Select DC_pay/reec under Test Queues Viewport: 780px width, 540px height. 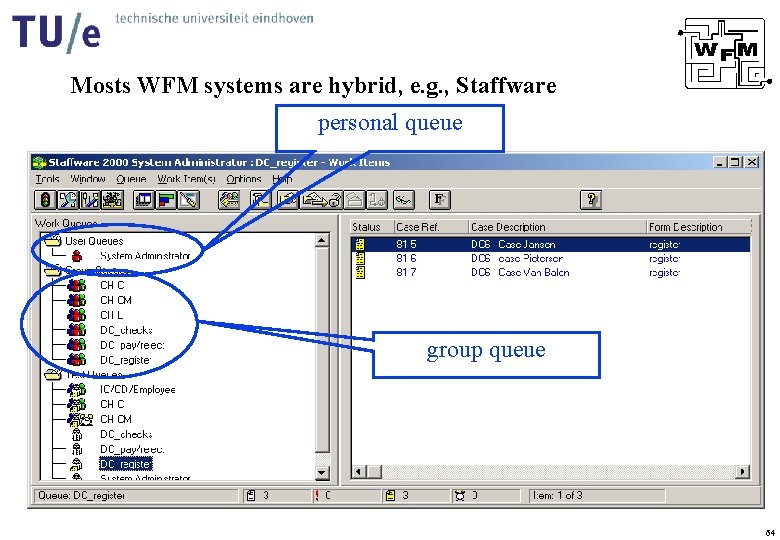[132, 450]
